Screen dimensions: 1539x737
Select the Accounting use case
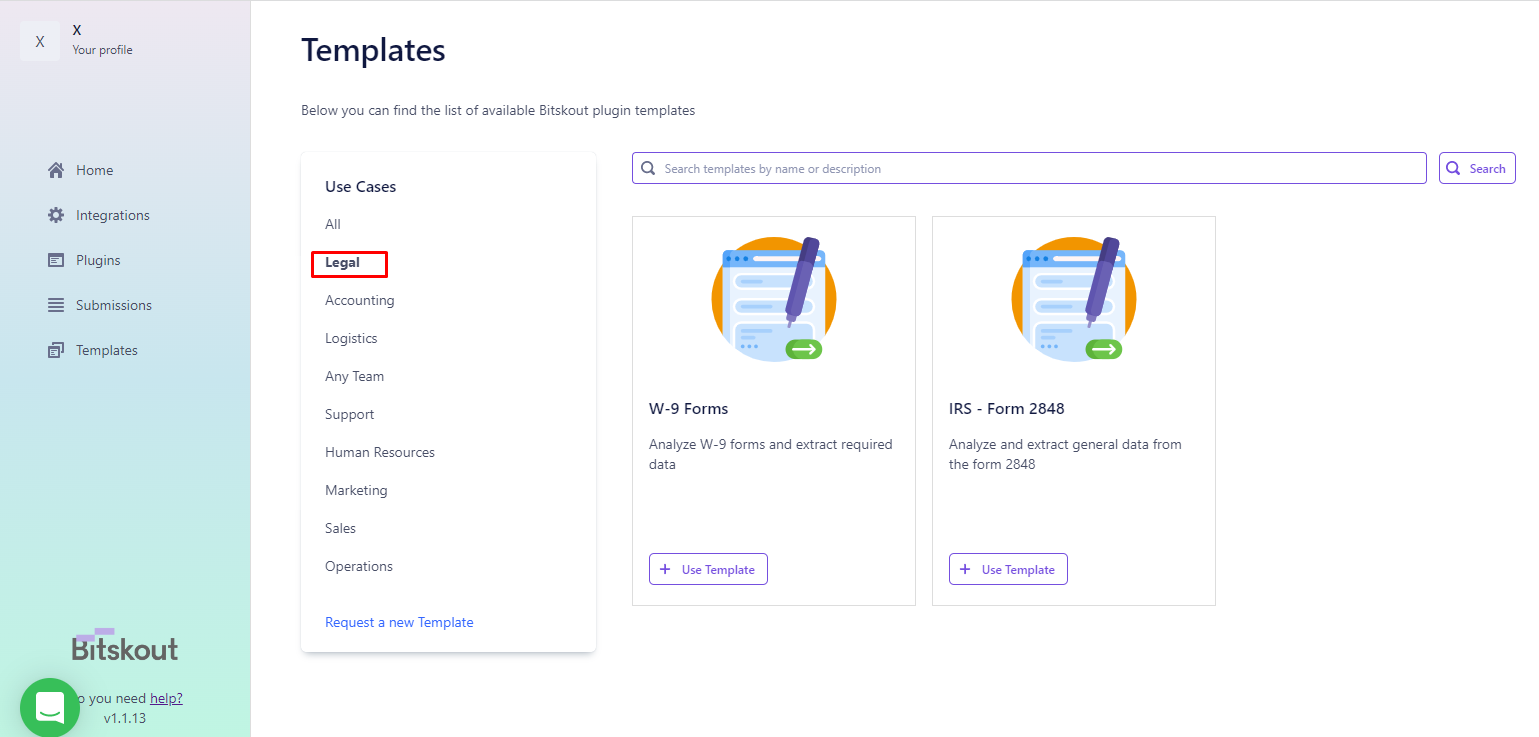pyautogui.click(x=360, y=300)
